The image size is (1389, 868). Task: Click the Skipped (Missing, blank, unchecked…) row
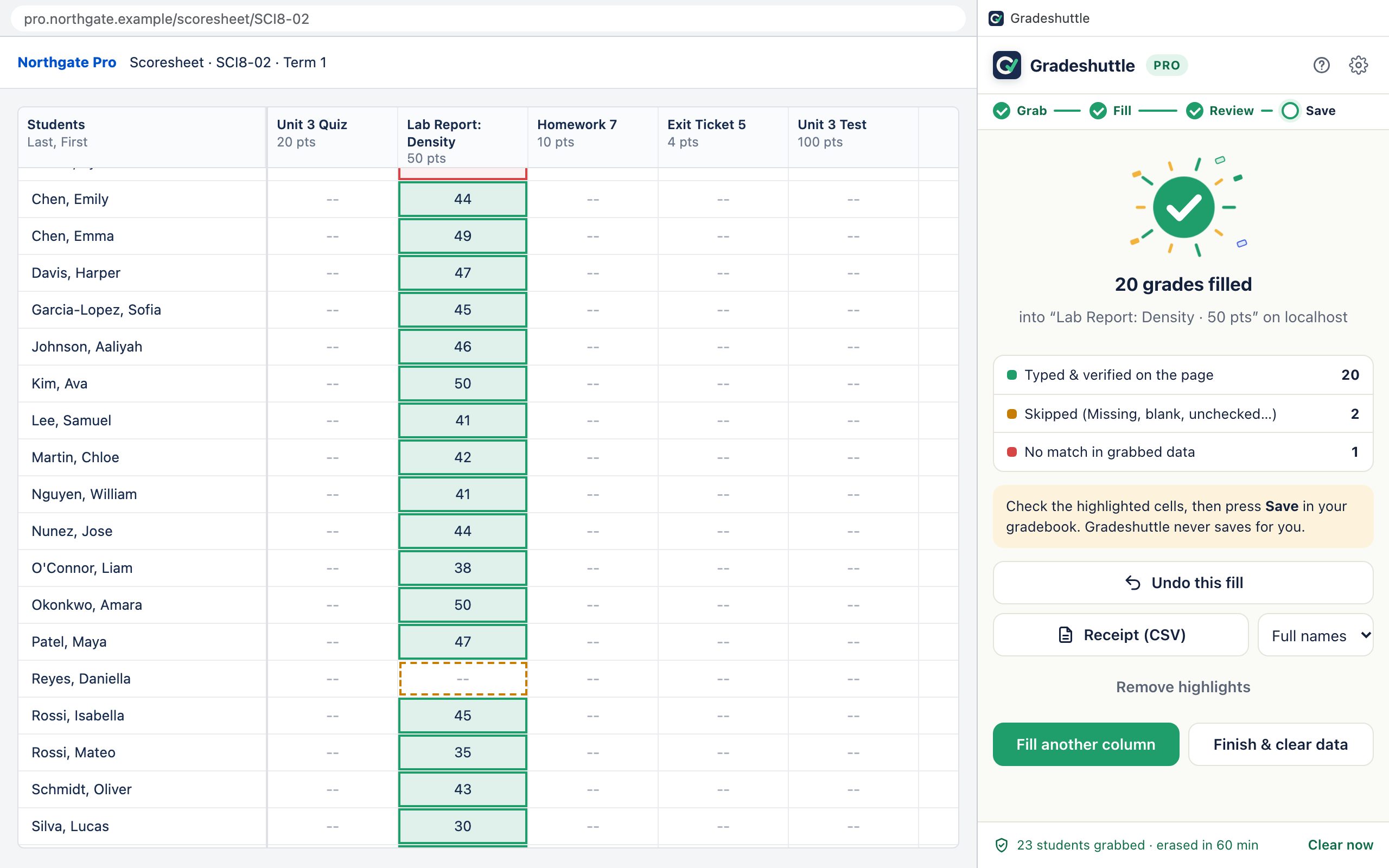[x=1183, y=414]
